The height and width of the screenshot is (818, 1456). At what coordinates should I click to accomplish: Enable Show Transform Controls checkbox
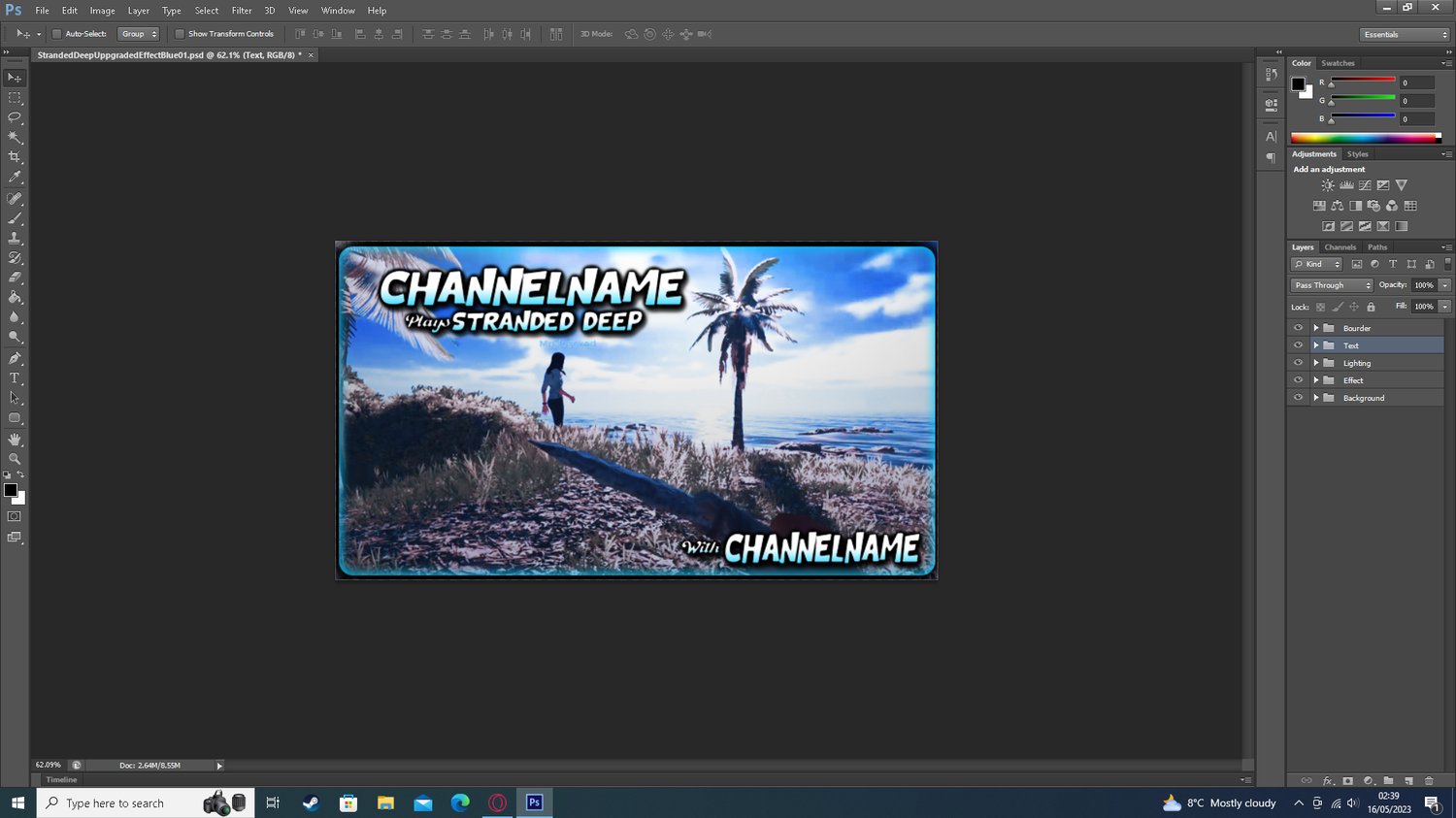[x=180, y=34]
